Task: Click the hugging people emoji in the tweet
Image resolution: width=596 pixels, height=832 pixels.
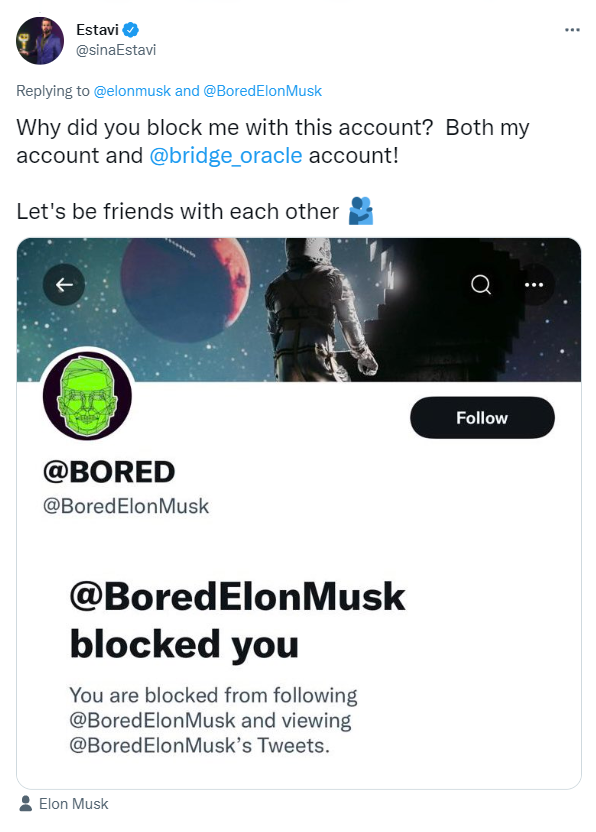Action: (x=361, y=211)
